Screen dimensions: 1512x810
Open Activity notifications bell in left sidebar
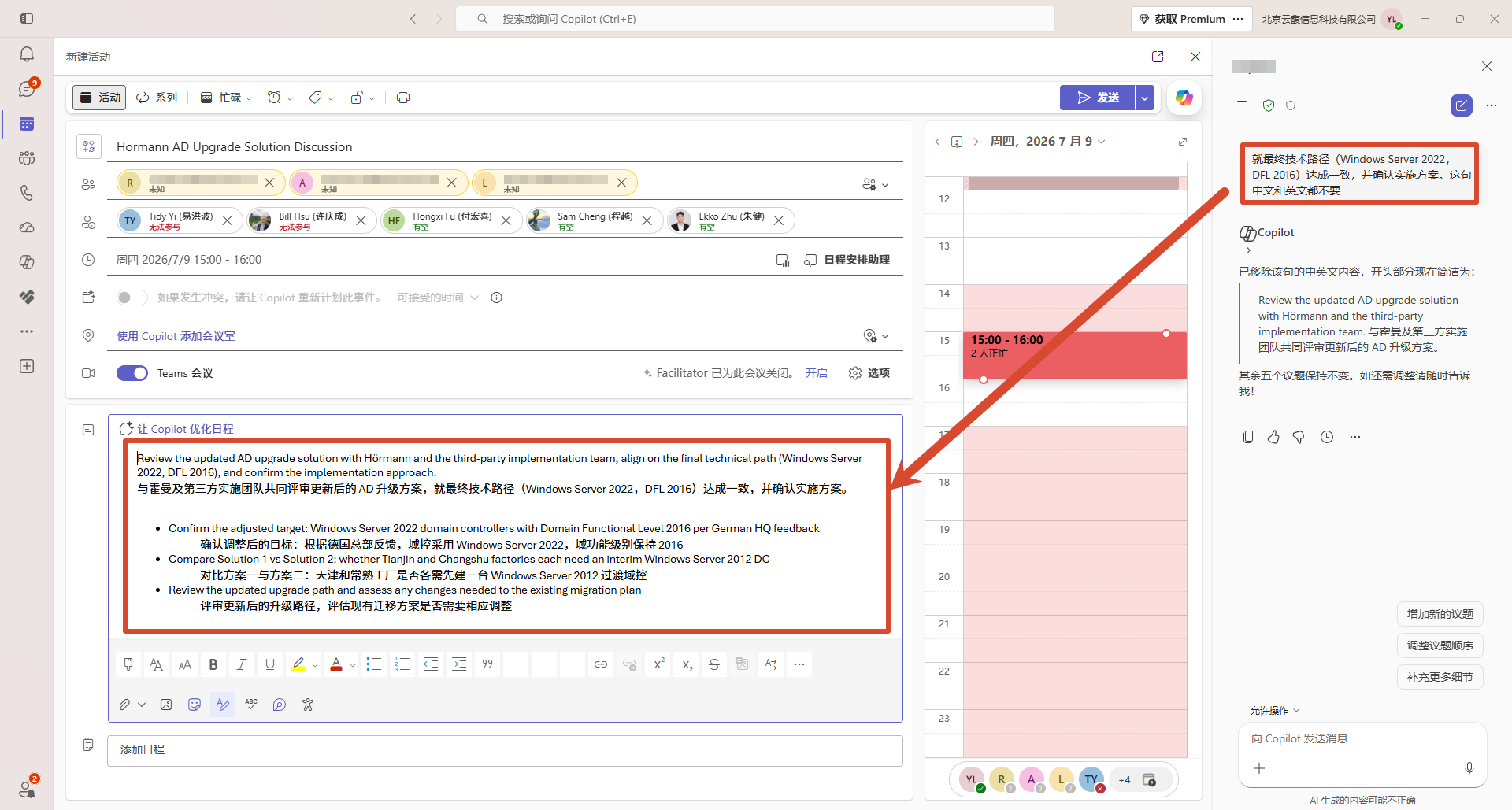pyautogui.click(x=27, y=54)
